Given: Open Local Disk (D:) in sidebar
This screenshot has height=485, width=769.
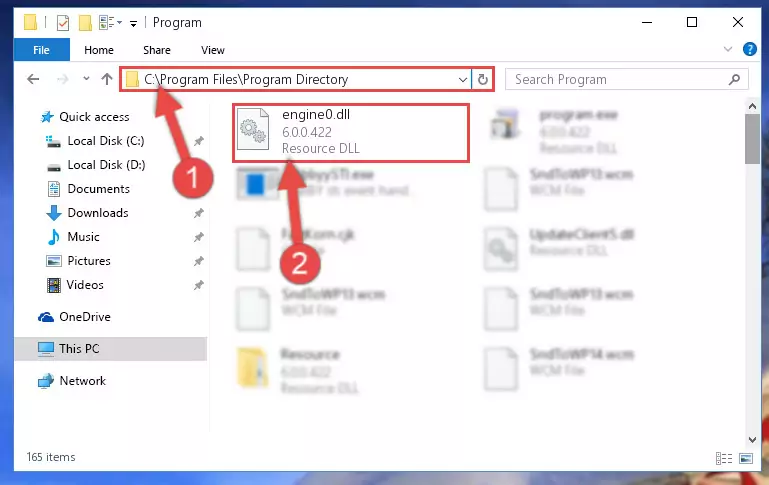Looking at the screenshot, I should pos(106,165).
